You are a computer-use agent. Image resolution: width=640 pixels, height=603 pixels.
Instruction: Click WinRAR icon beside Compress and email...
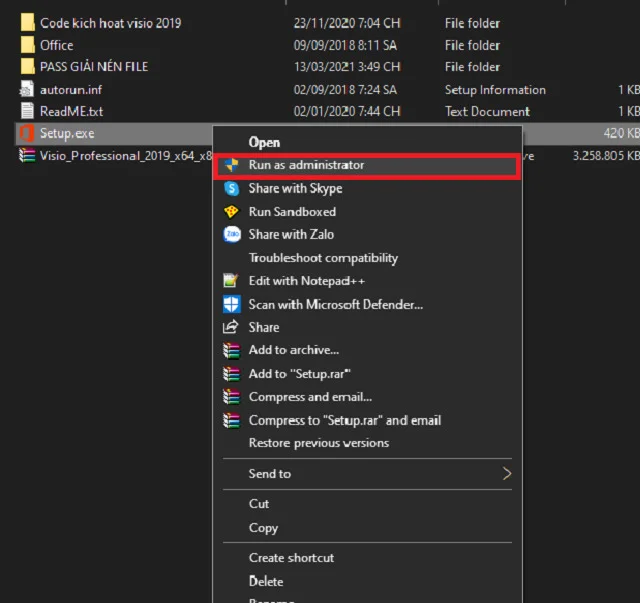pos(231,397)
